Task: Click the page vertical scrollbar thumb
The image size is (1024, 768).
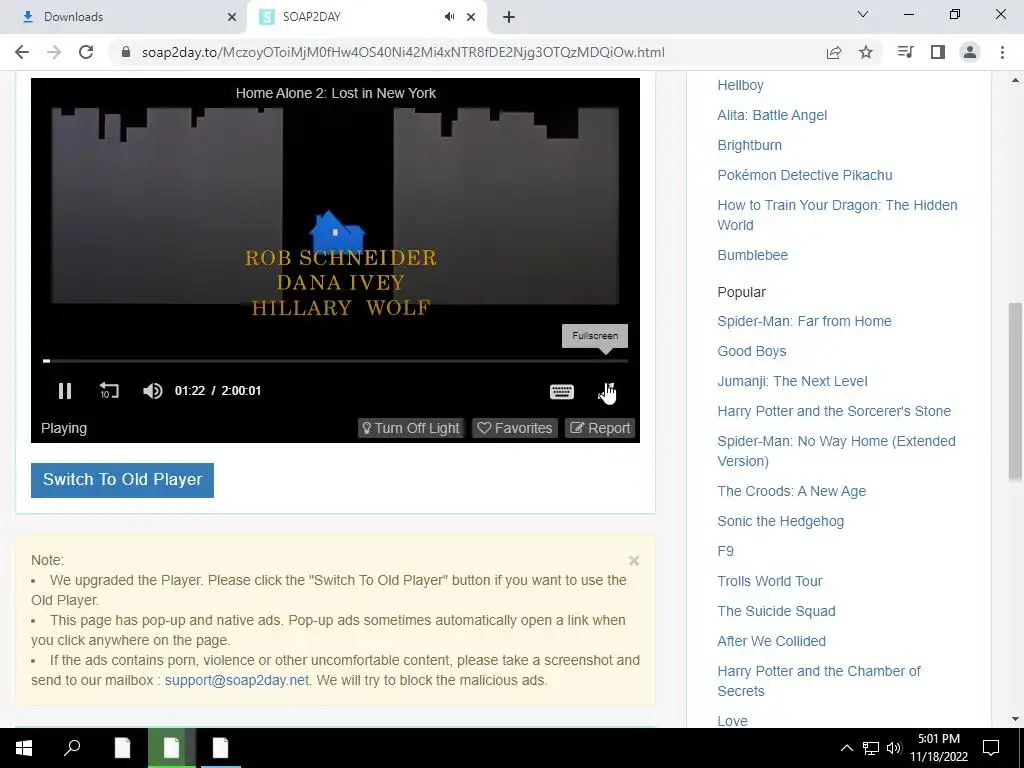Action: [1015, 392]
